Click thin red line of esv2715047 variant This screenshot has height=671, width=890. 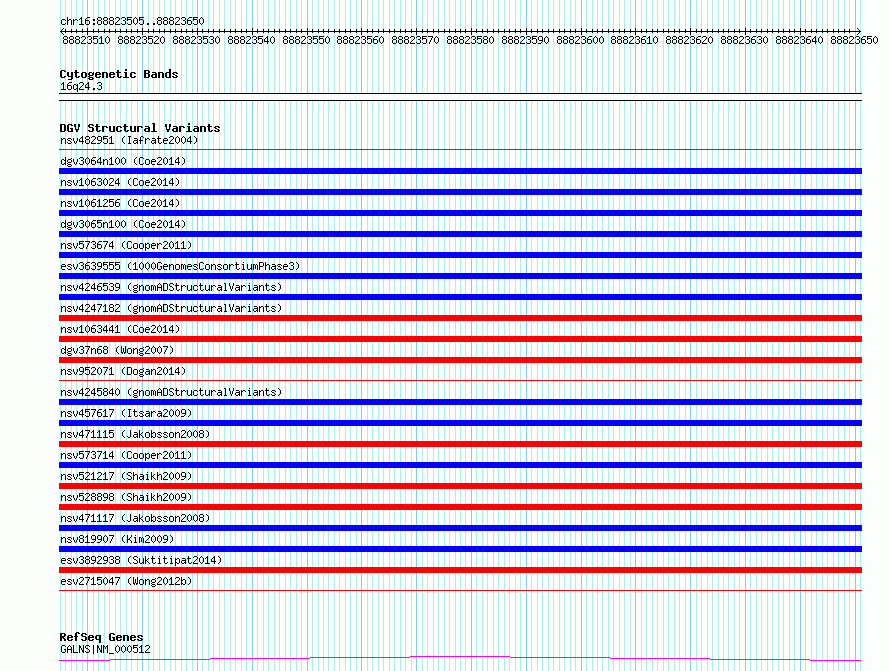[x=460, y=590]
